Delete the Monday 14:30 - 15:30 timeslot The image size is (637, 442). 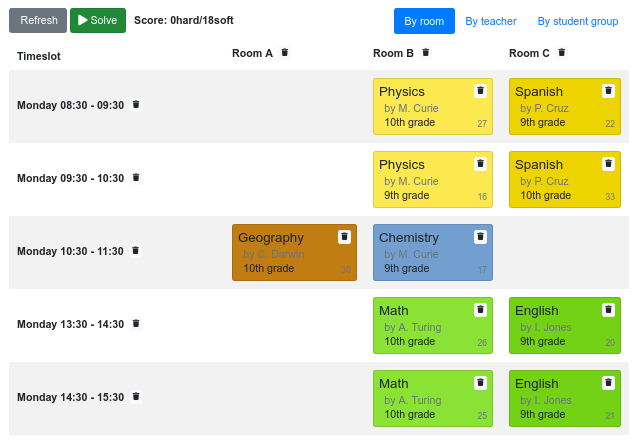pyautogui.click(x=137, y=397)
